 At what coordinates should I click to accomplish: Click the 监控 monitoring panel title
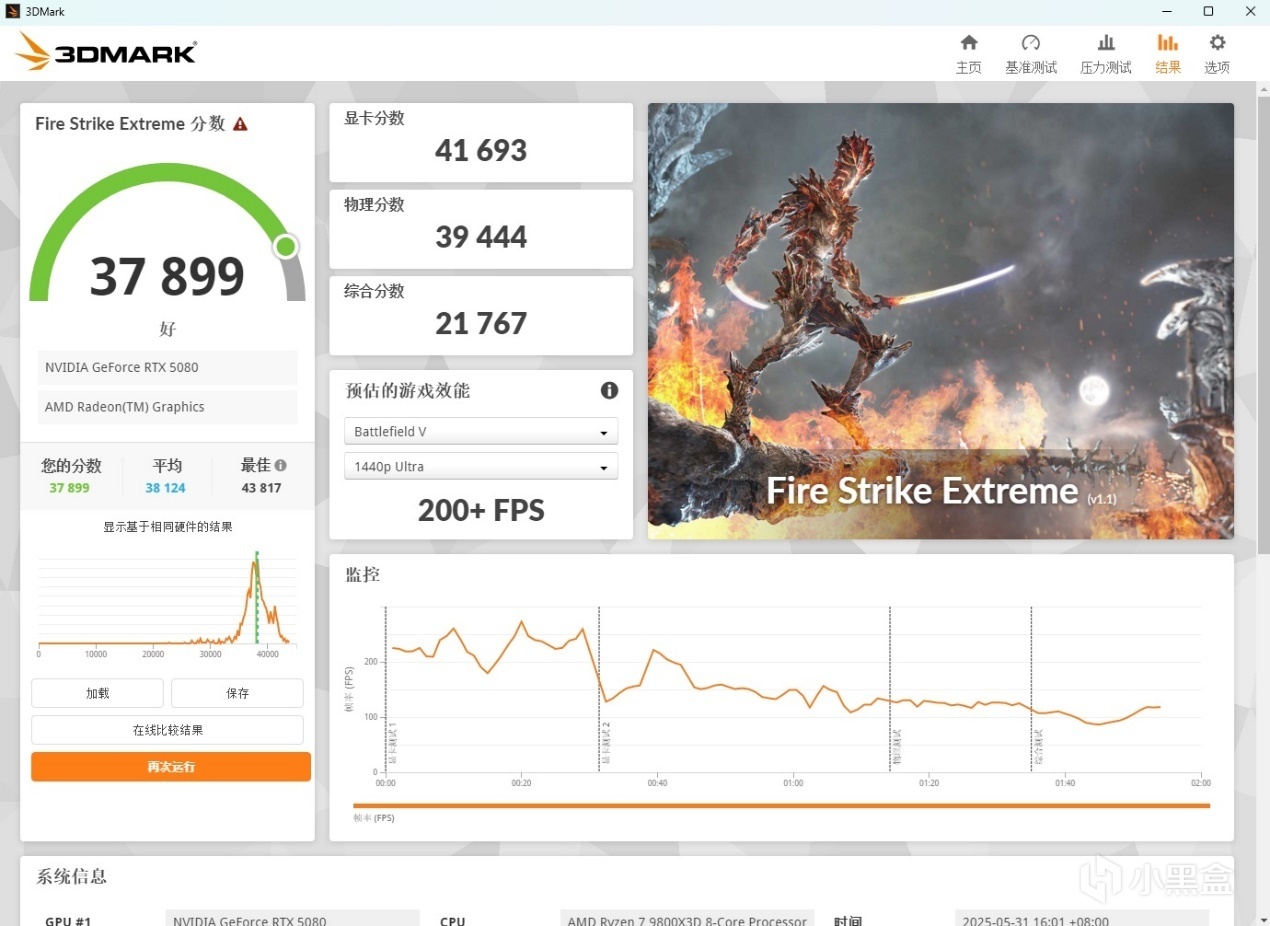pyautogui.click(x=363, y=575)
